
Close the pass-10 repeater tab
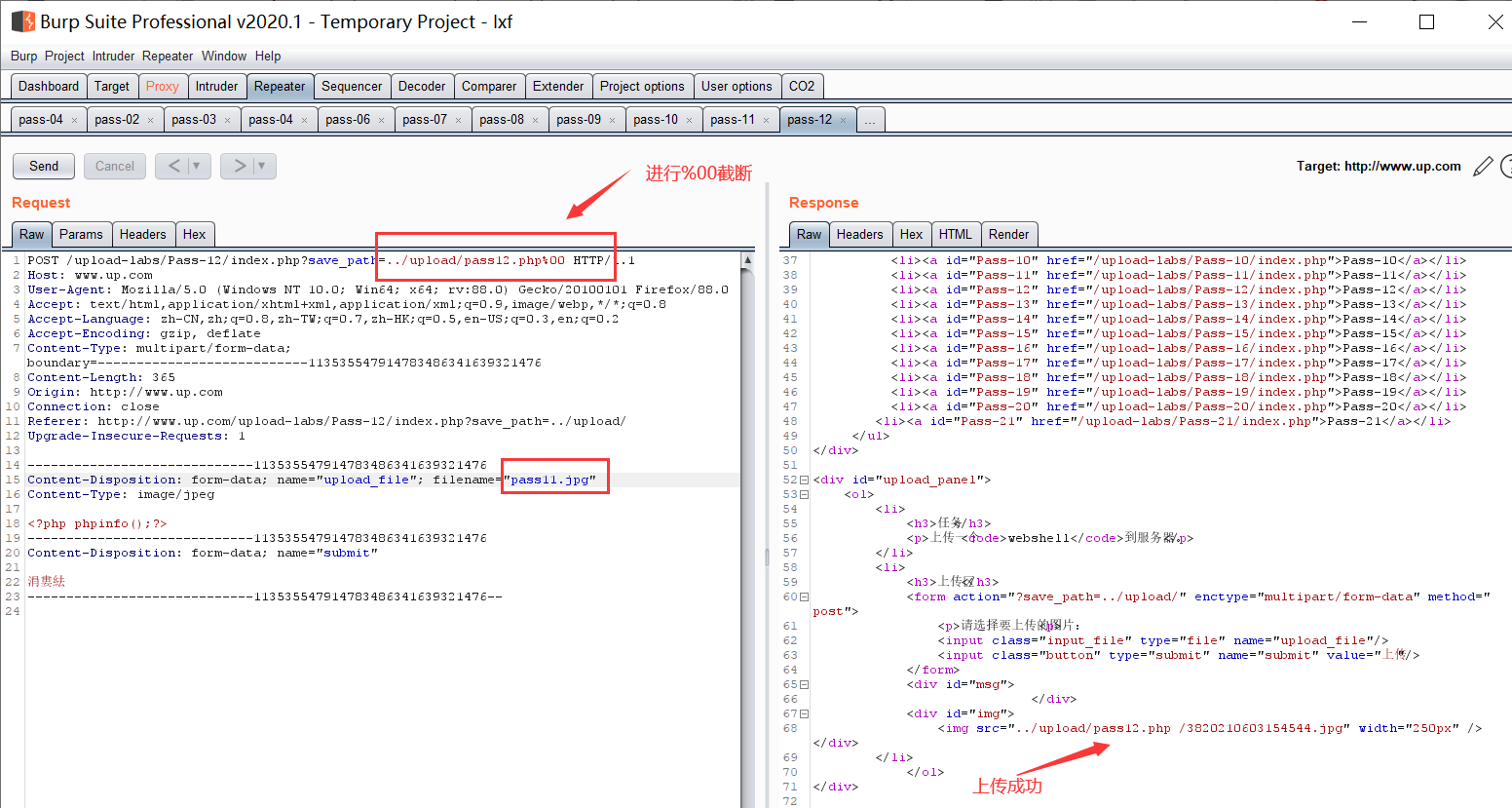pyautogui.click(x=689, y=121)
